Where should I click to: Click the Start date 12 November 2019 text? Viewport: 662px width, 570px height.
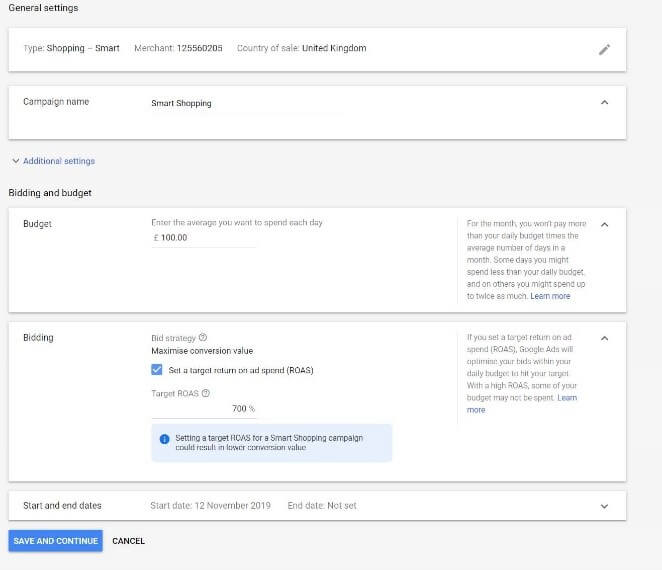coord(212,506)
